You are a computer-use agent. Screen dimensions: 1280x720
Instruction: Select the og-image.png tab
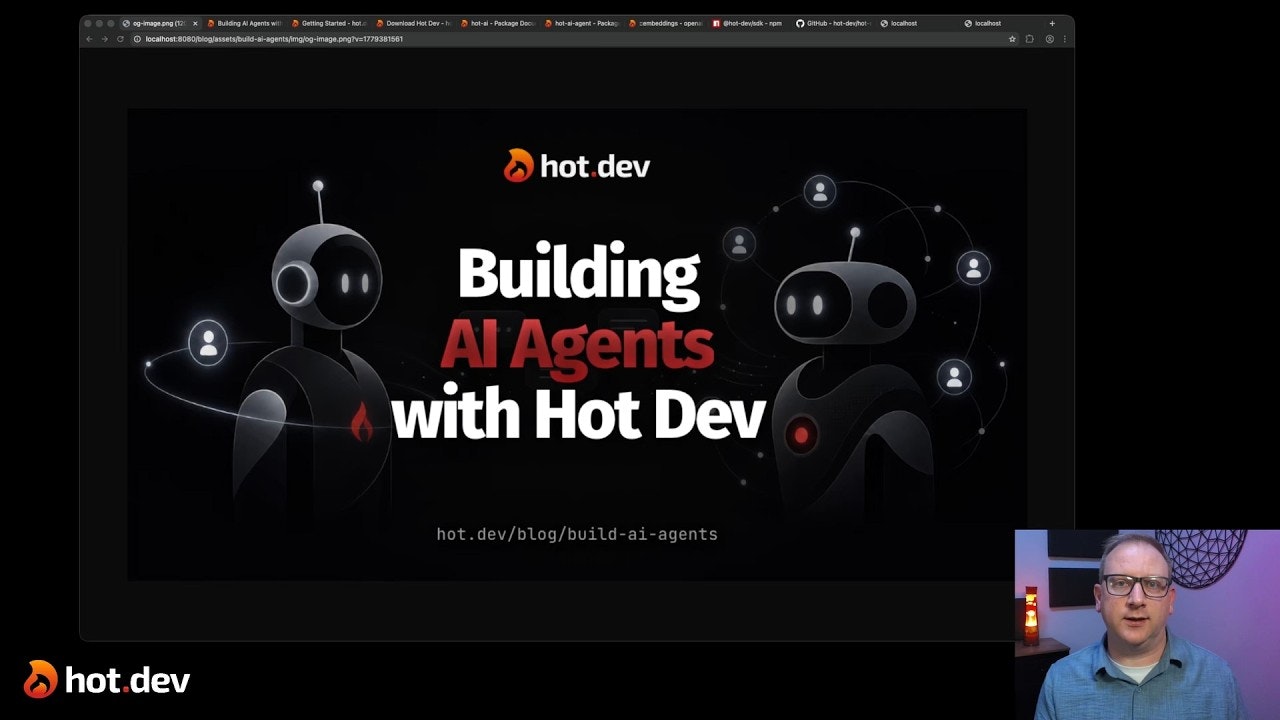(x=160, y=23)
